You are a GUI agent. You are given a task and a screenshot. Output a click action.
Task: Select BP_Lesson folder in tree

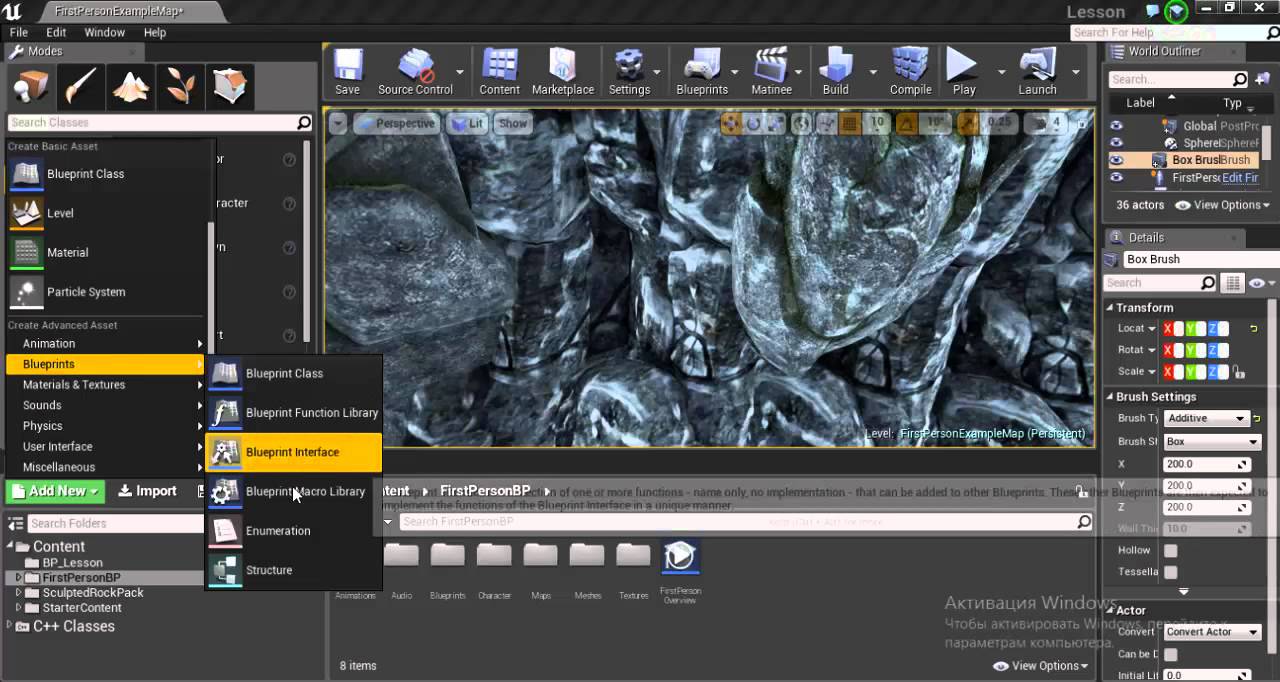point(72,563)
